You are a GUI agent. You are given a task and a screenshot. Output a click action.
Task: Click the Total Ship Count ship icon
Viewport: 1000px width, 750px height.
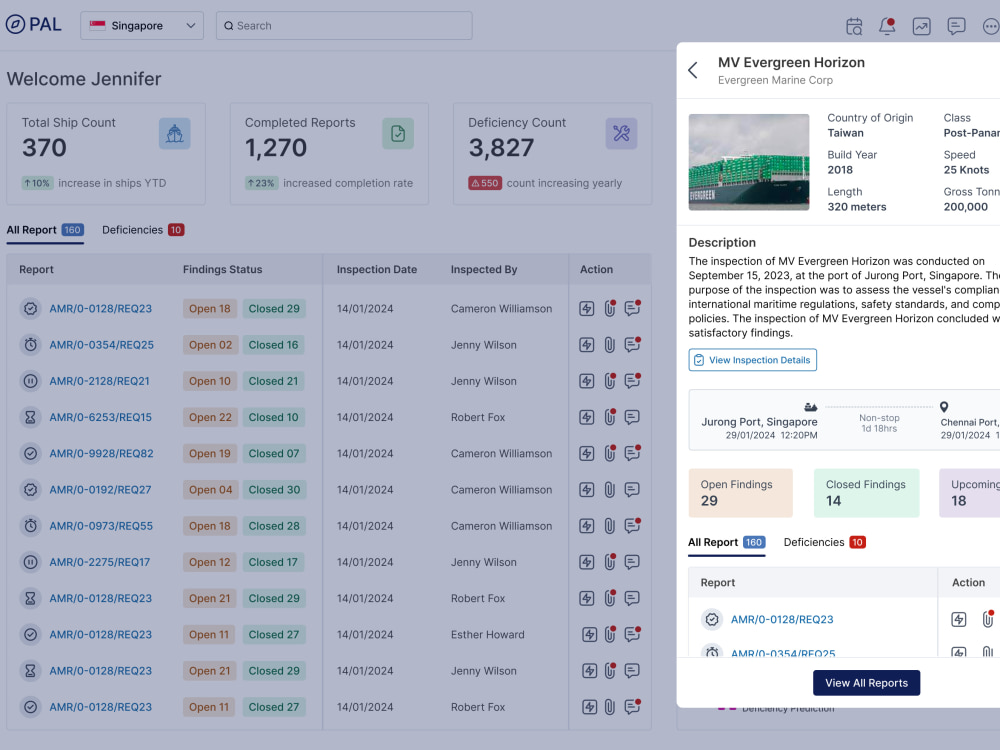point(175,133)
